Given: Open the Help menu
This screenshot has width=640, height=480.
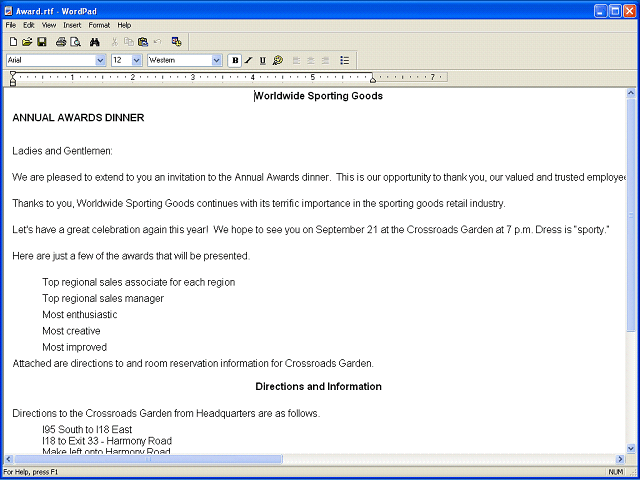Looking at the screenshot, I should click(x=124, y=25).
